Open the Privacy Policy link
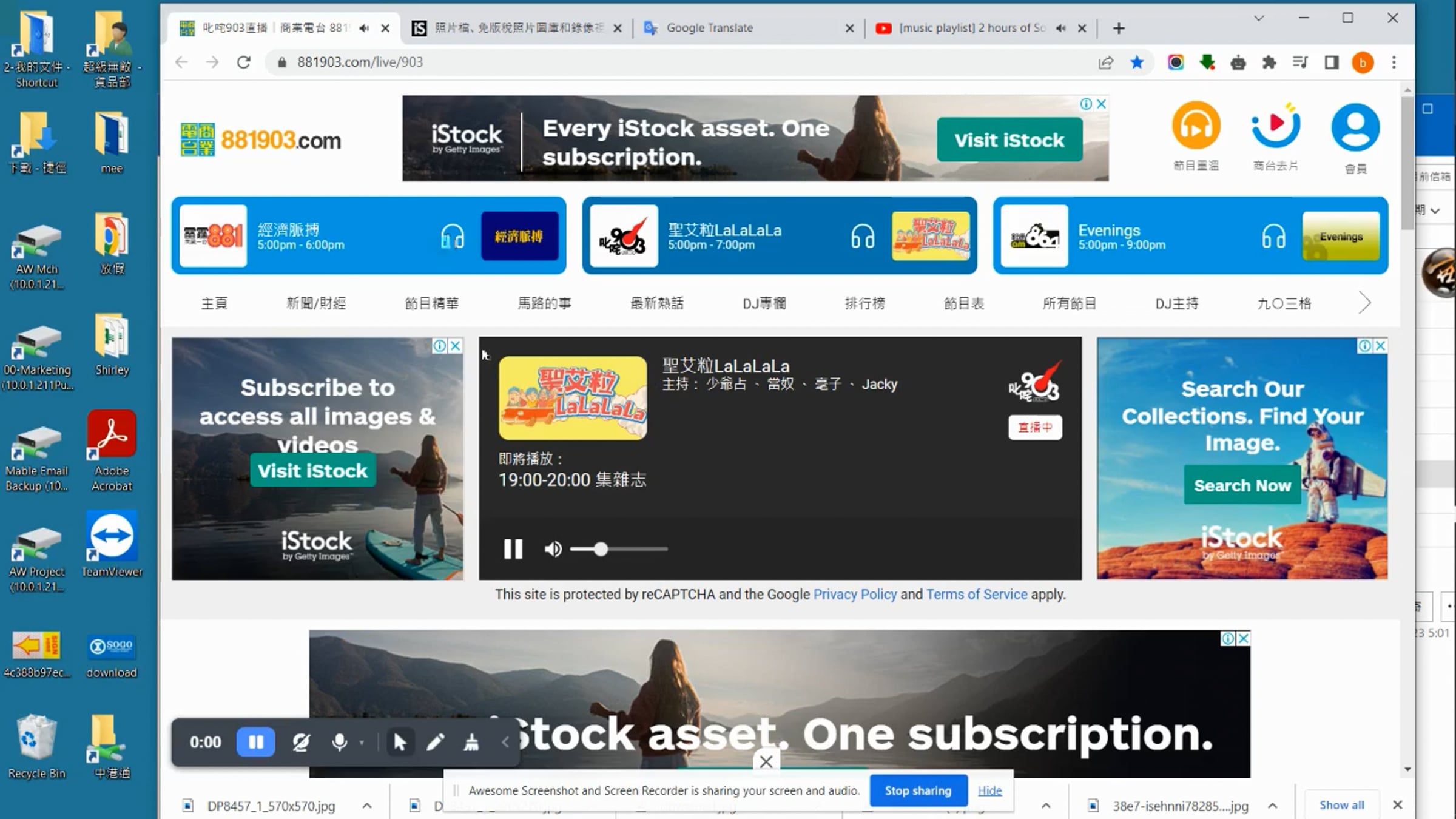The image size is (1456, 819). pyautogui.click(x=854, y=595)
